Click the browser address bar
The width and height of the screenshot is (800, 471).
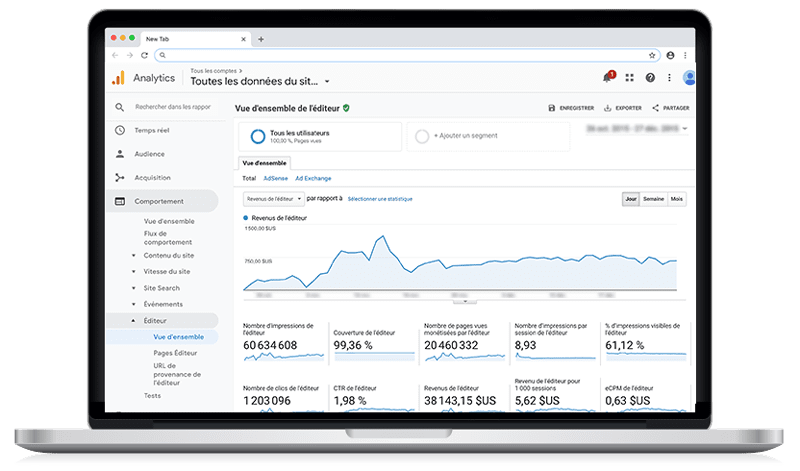click(x=407, y=55)
